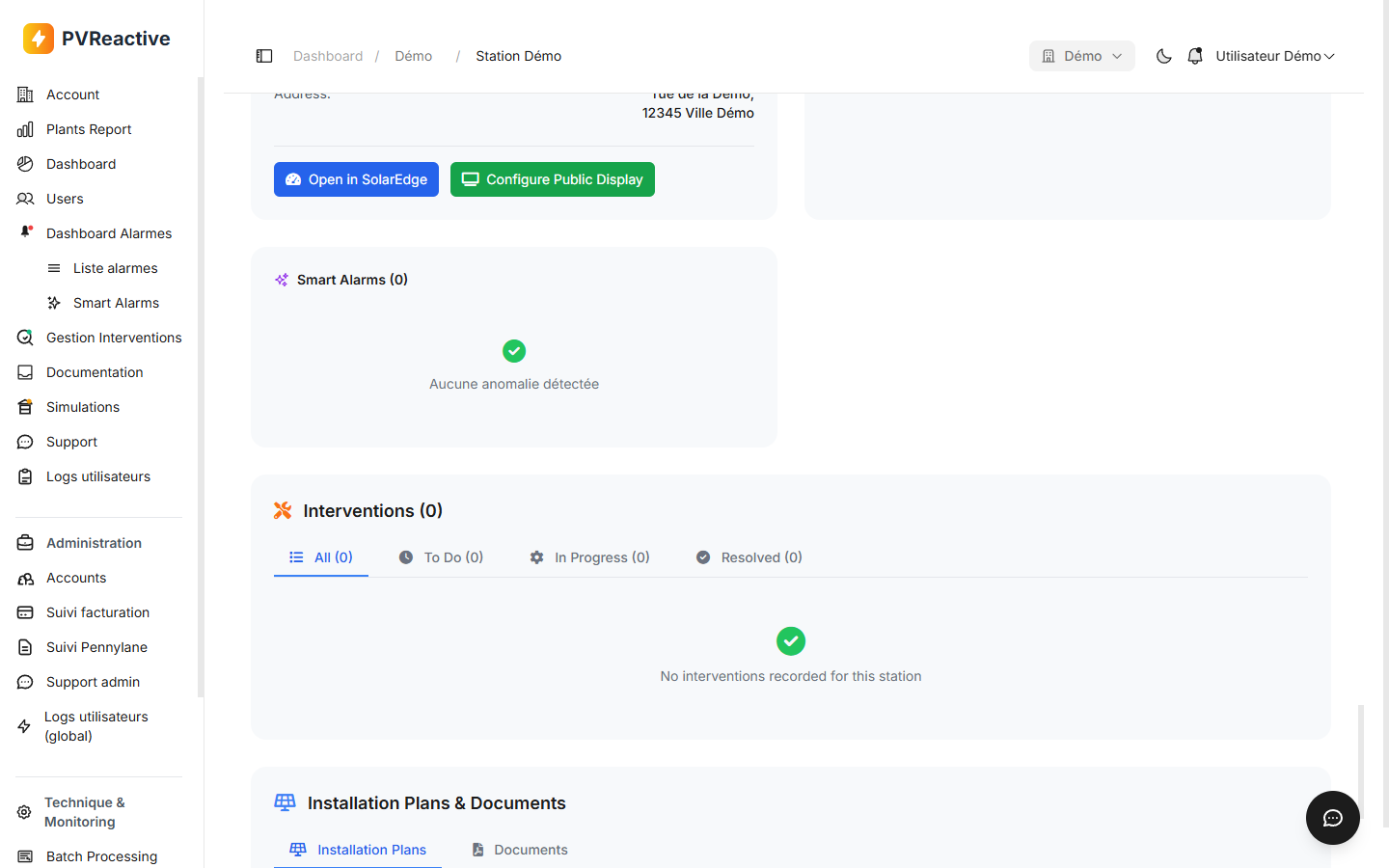Select the In Progress (0) tab
This screenshot has width=1389, height=868.
coord(589,557)
